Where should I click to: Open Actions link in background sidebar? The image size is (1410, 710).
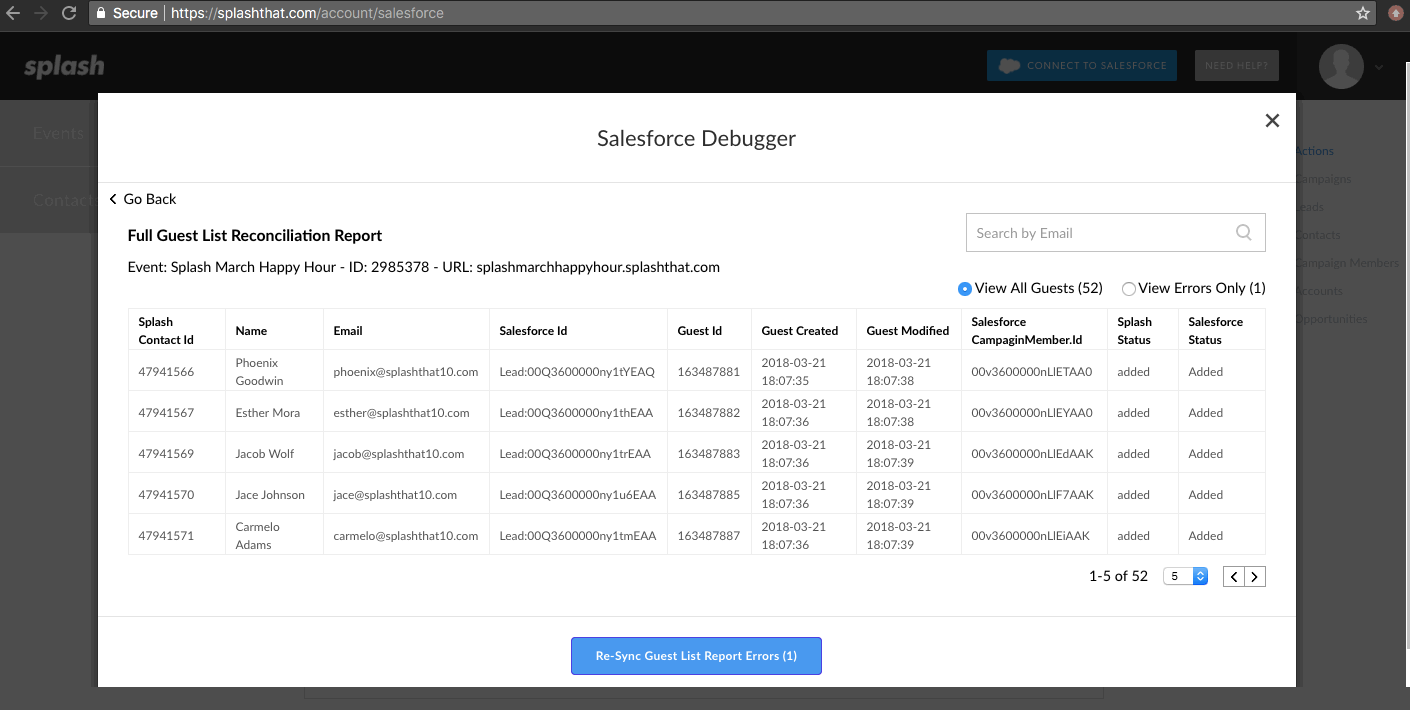[1314, 151]
